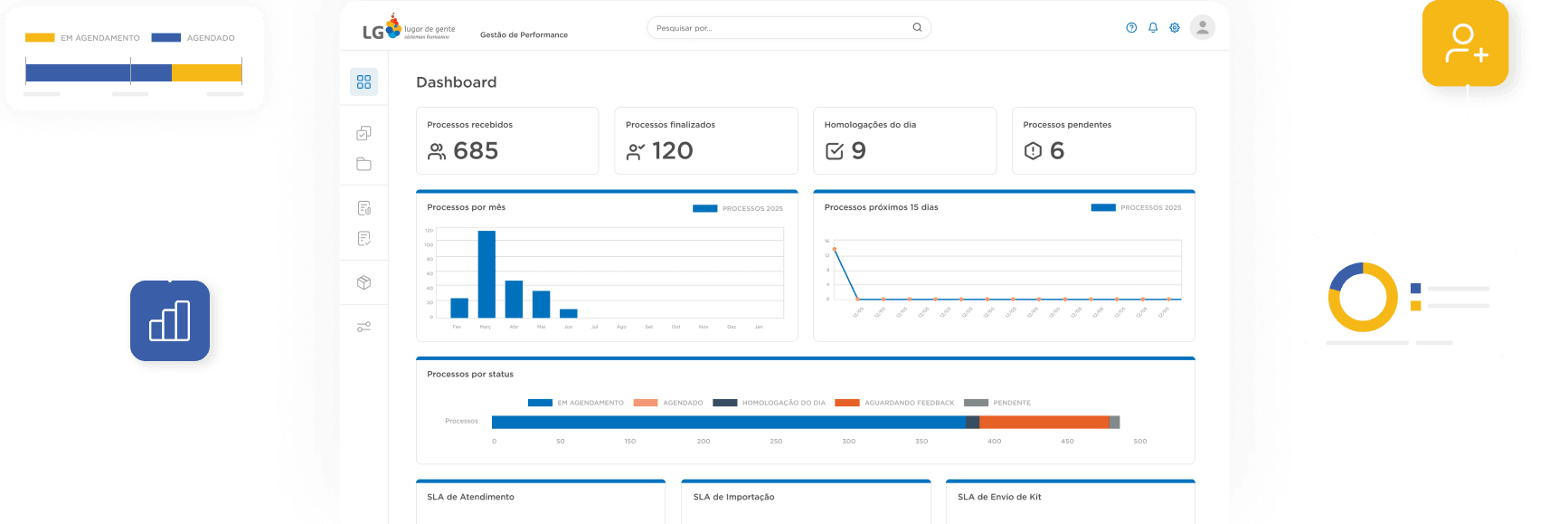Open the notifications bell
The image size is (1568, 524).
(1153, 28)
